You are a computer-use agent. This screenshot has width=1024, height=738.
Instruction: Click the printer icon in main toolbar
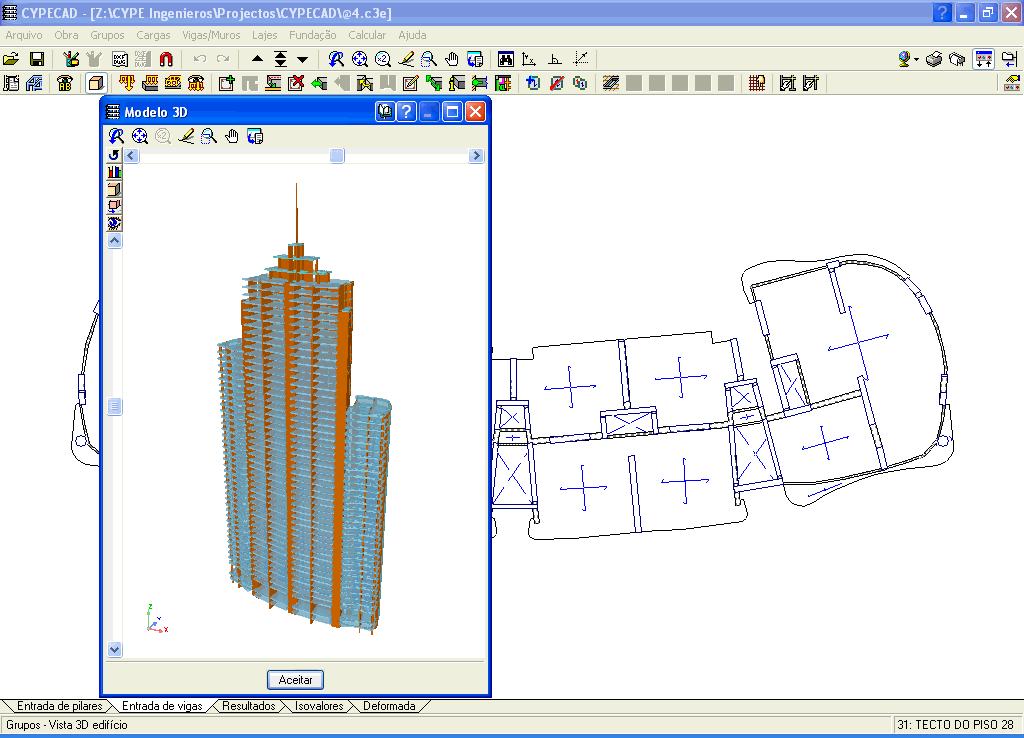coord(934,59)
